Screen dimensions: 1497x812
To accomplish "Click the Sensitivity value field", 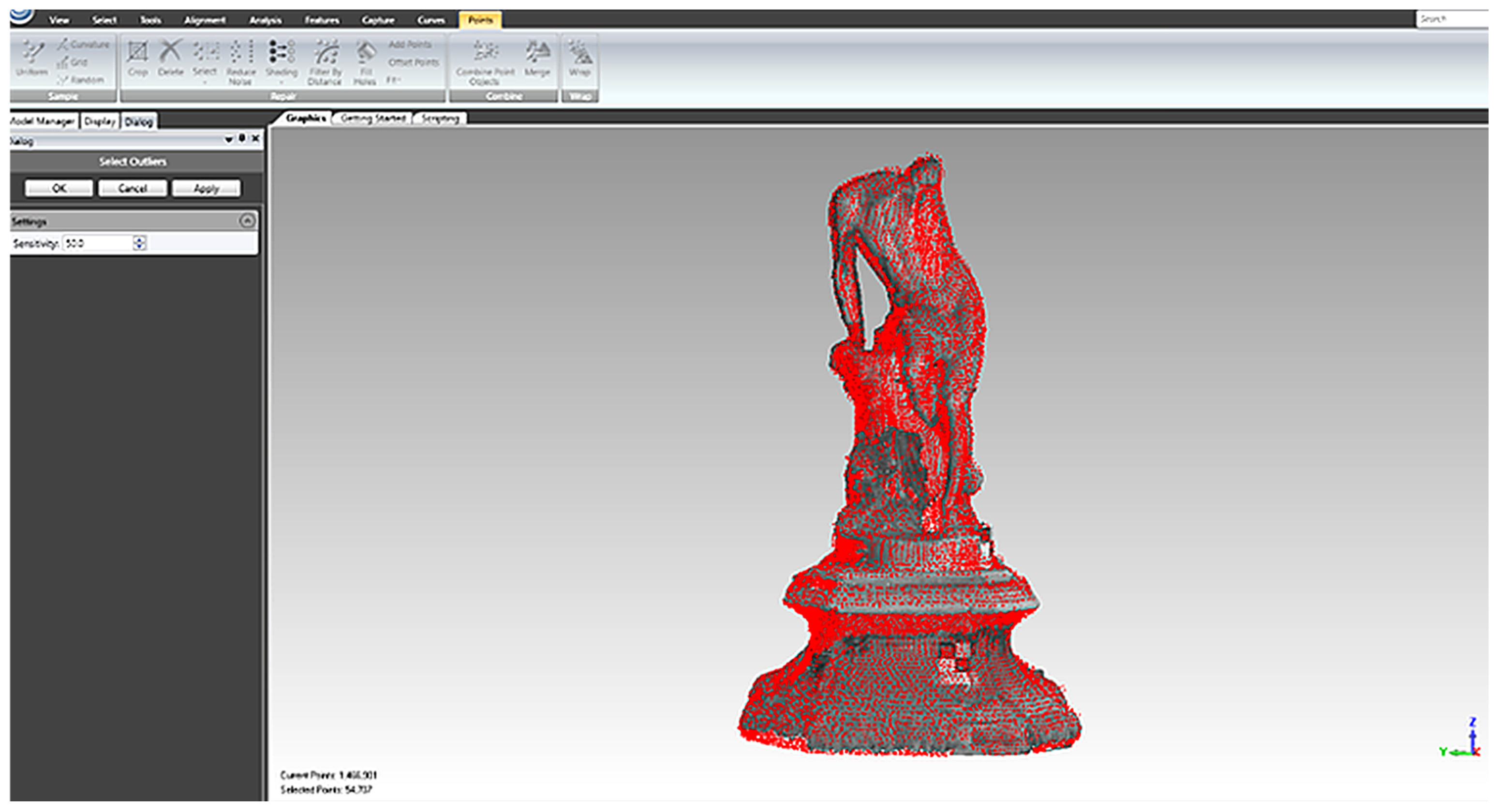I will point(98,243).
